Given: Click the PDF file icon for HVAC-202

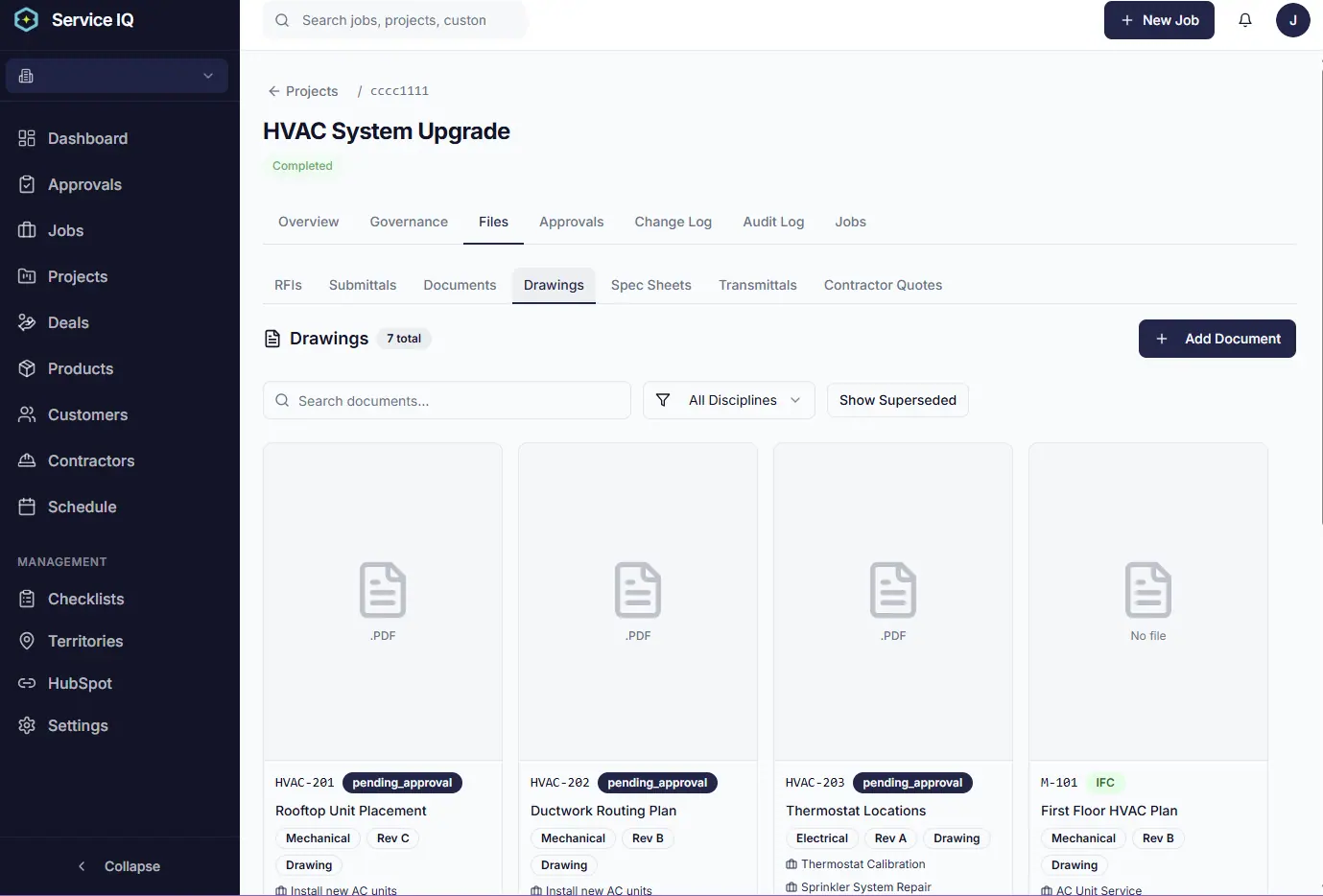Looking at the screenshot, I should (x=638, y=590).
